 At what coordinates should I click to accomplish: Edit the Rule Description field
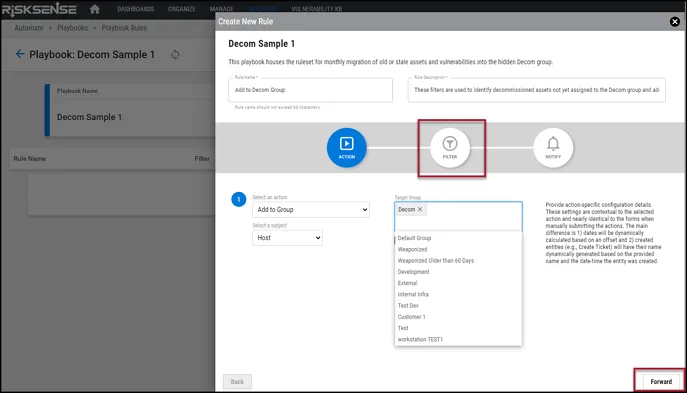click(537, 90)
